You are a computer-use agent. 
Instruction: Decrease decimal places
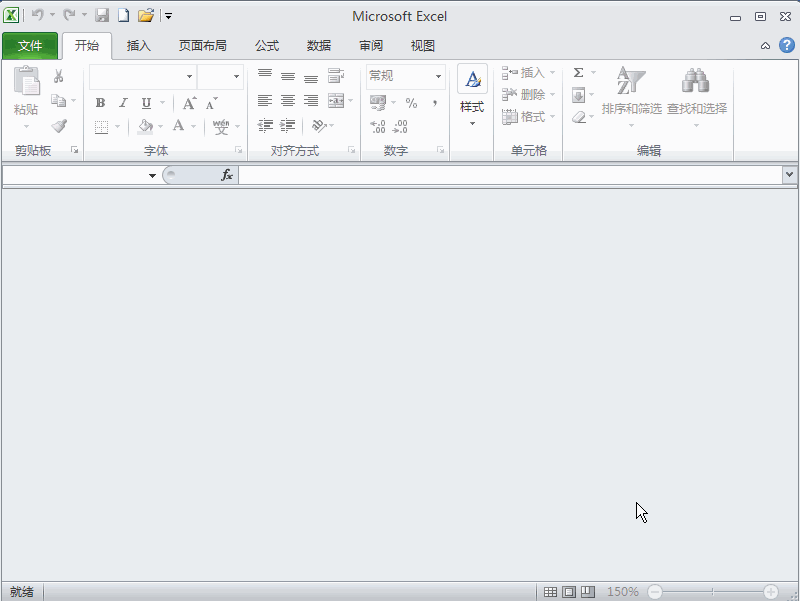(x=401, y=127)
